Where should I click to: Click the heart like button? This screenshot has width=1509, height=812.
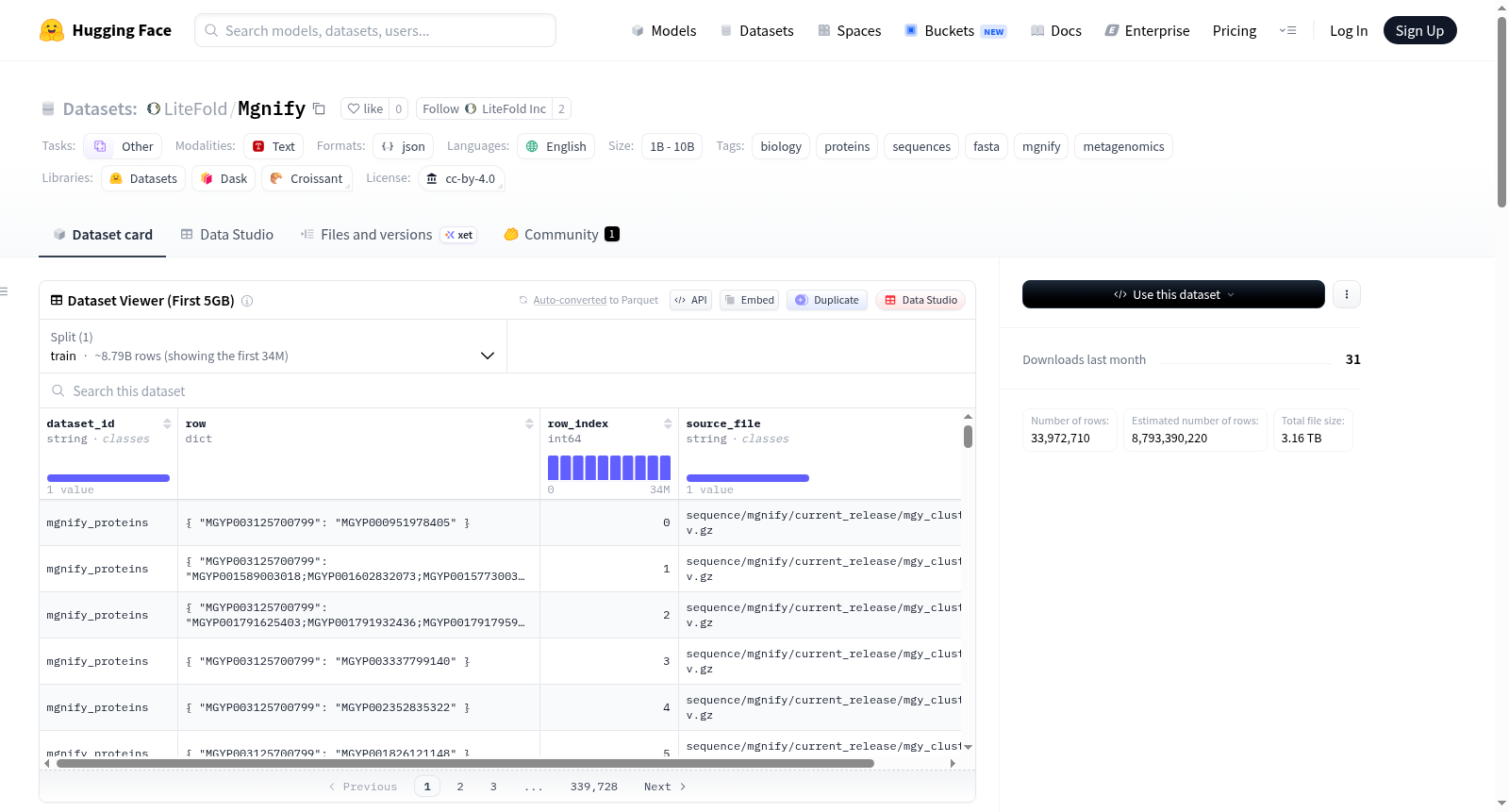[x=365, y=108]
